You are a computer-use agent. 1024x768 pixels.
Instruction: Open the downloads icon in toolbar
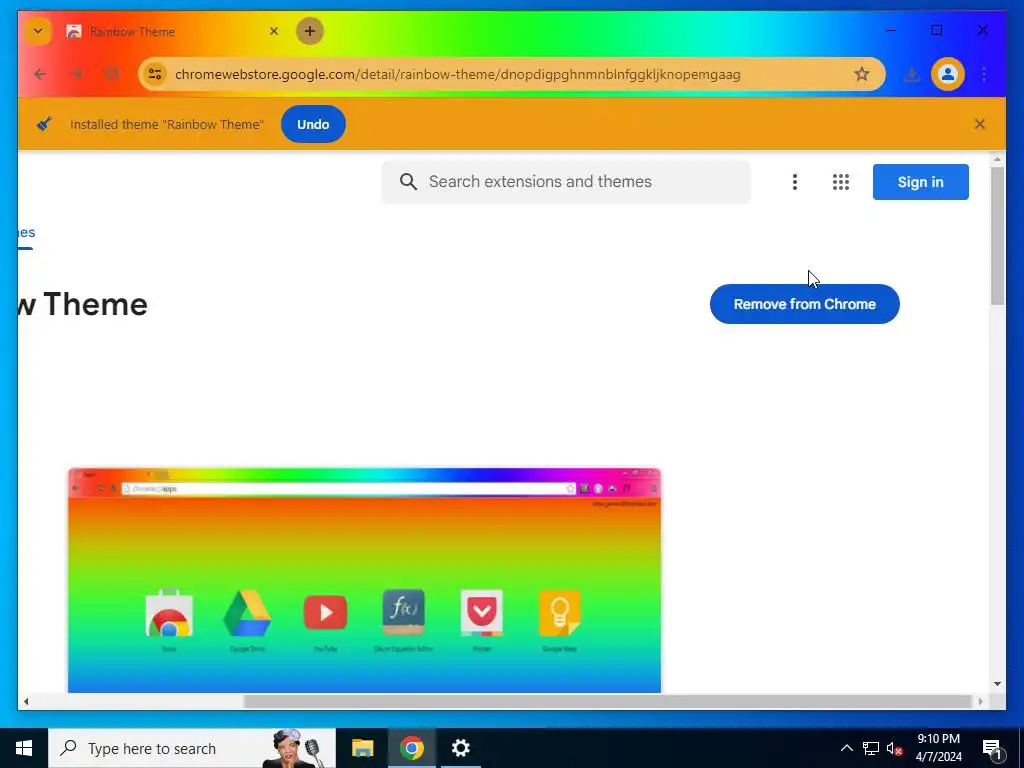(x=912, y=74)
